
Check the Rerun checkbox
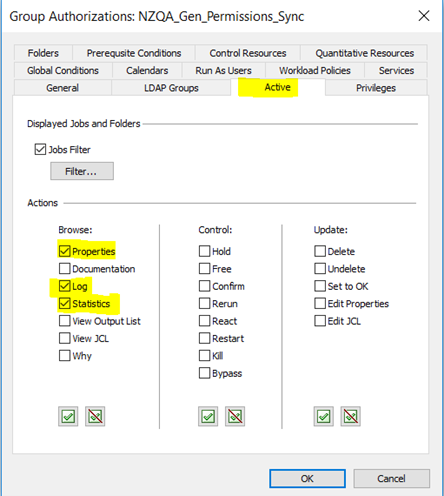pyautogui.click(x=205, y=303)
